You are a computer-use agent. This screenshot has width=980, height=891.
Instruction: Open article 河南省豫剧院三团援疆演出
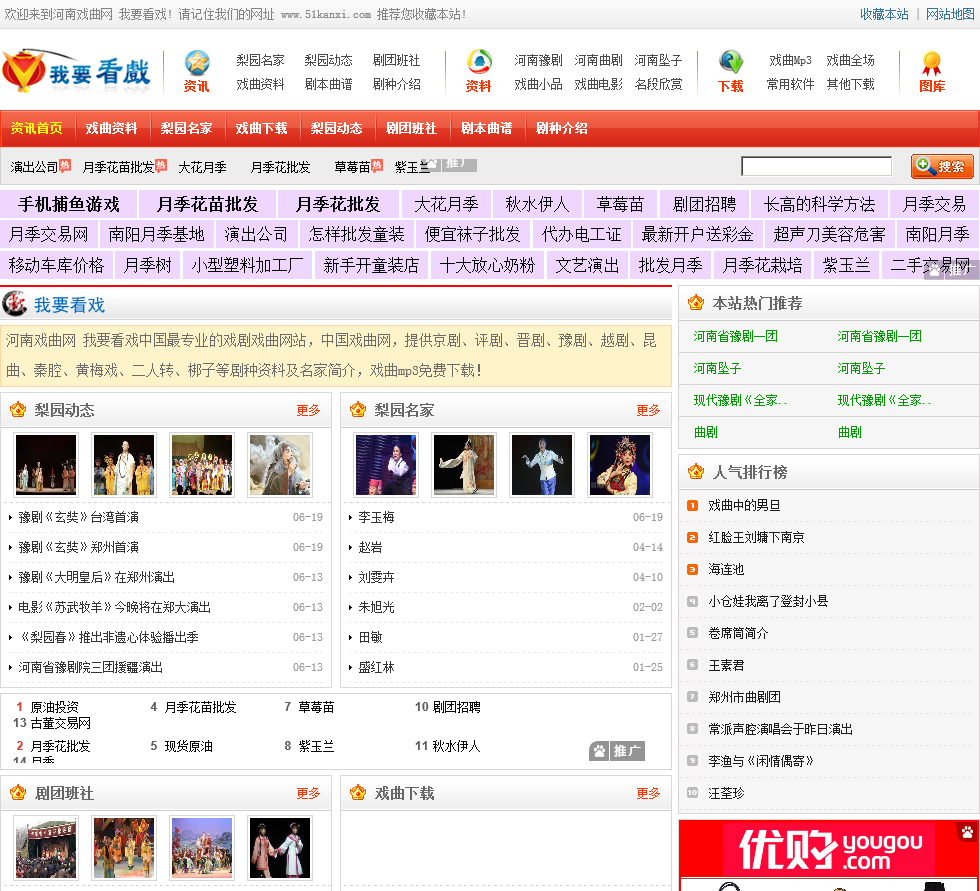(x=90, y=667)
